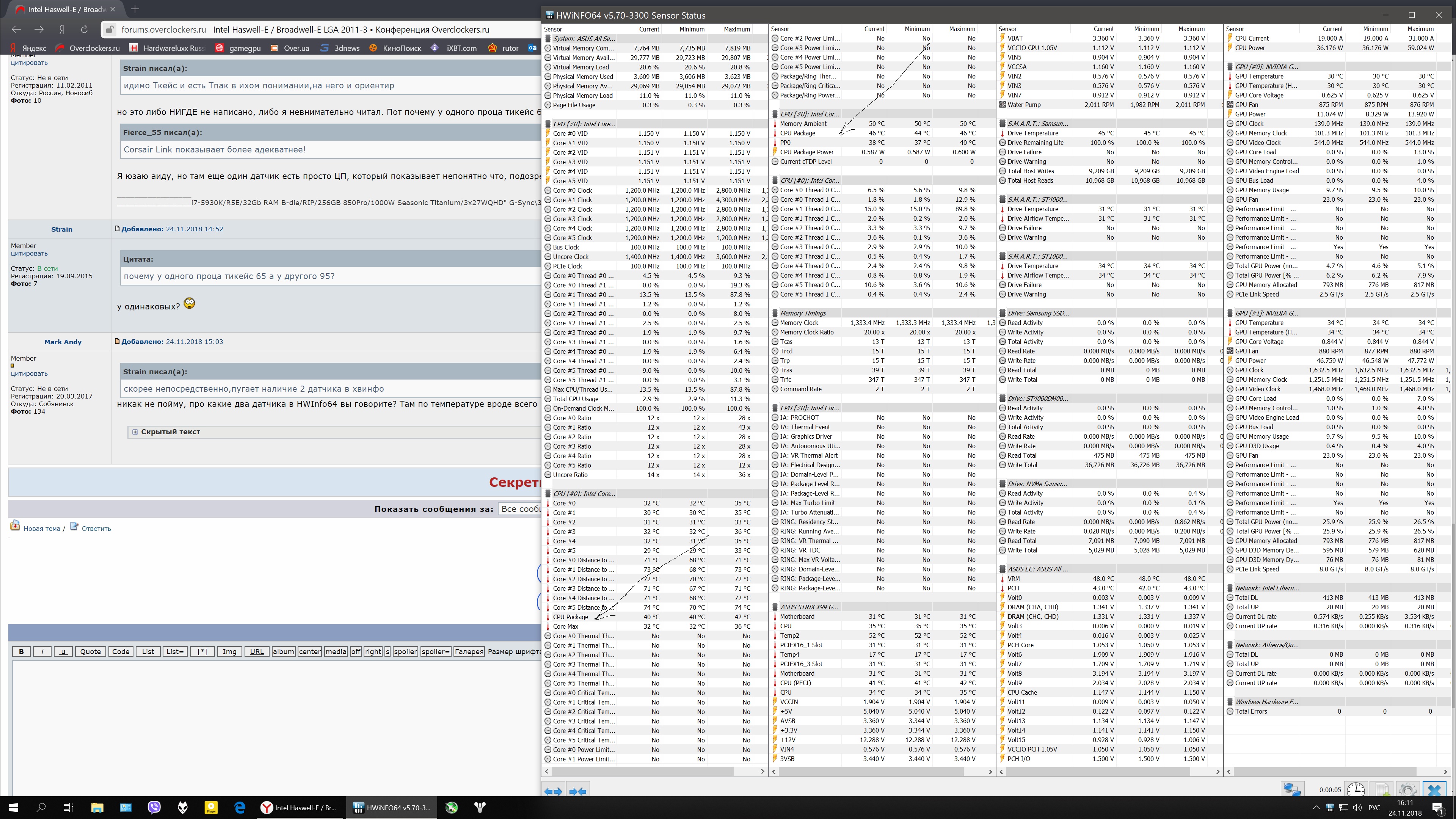Screen dimensions: 1456x819
Task: Show hidden system tray icons chevron
Action: [x=1316, y=807]
